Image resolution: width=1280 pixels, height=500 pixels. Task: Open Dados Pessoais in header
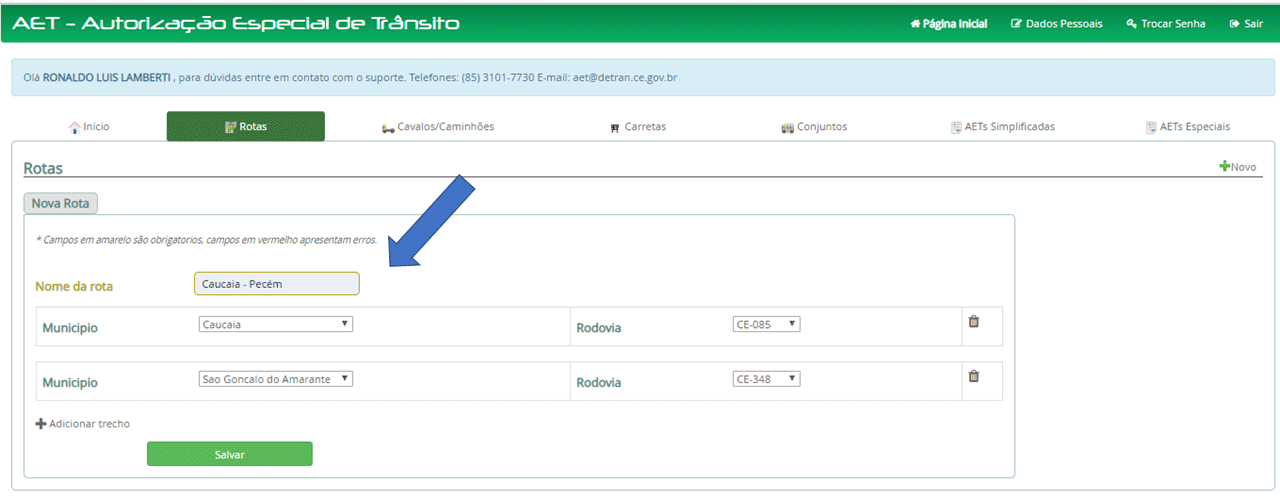point(1057,24)
